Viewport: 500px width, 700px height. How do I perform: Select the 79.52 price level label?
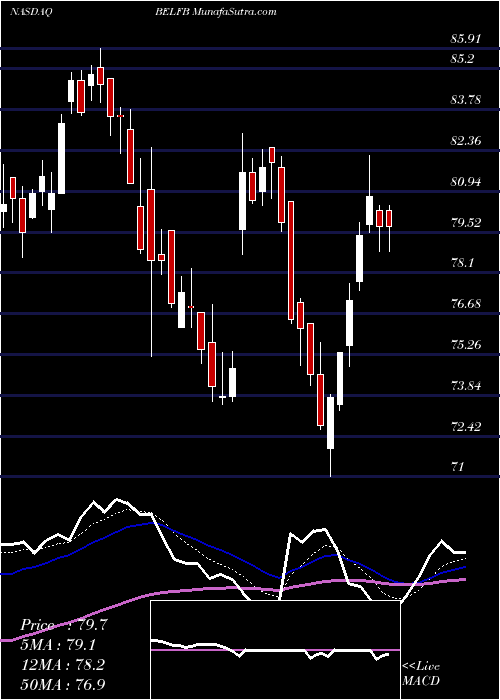coord(466,222)
